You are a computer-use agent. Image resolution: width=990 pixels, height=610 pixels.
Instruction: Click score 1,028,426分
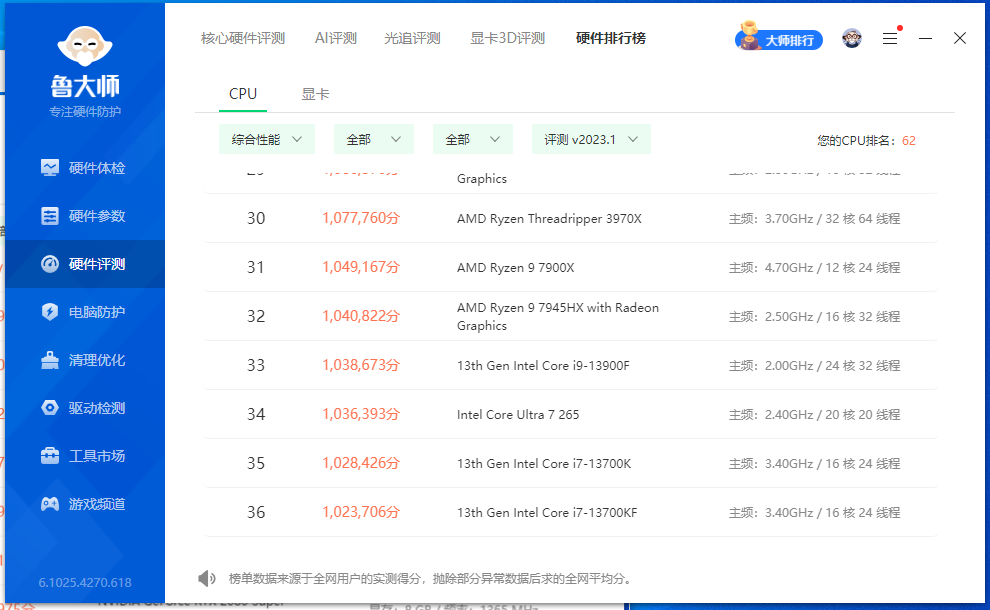361,463
